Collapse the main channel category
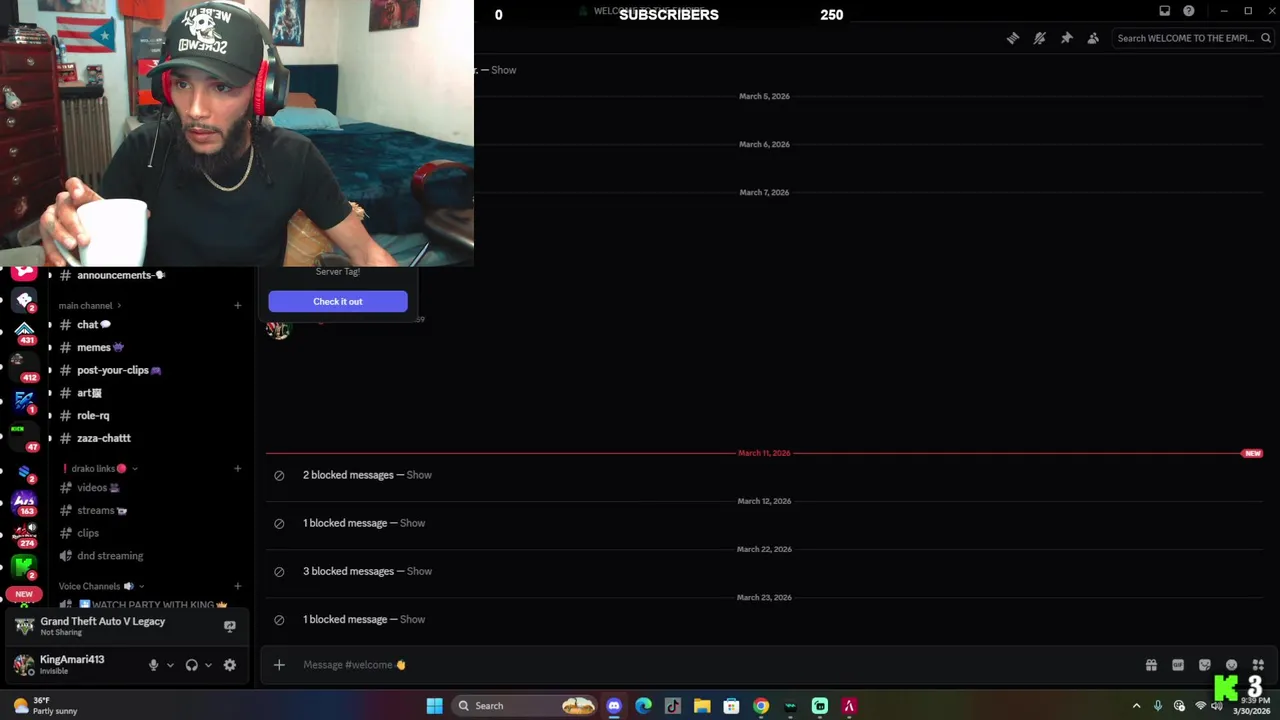1280x720 pixels. tap(89, 305)
